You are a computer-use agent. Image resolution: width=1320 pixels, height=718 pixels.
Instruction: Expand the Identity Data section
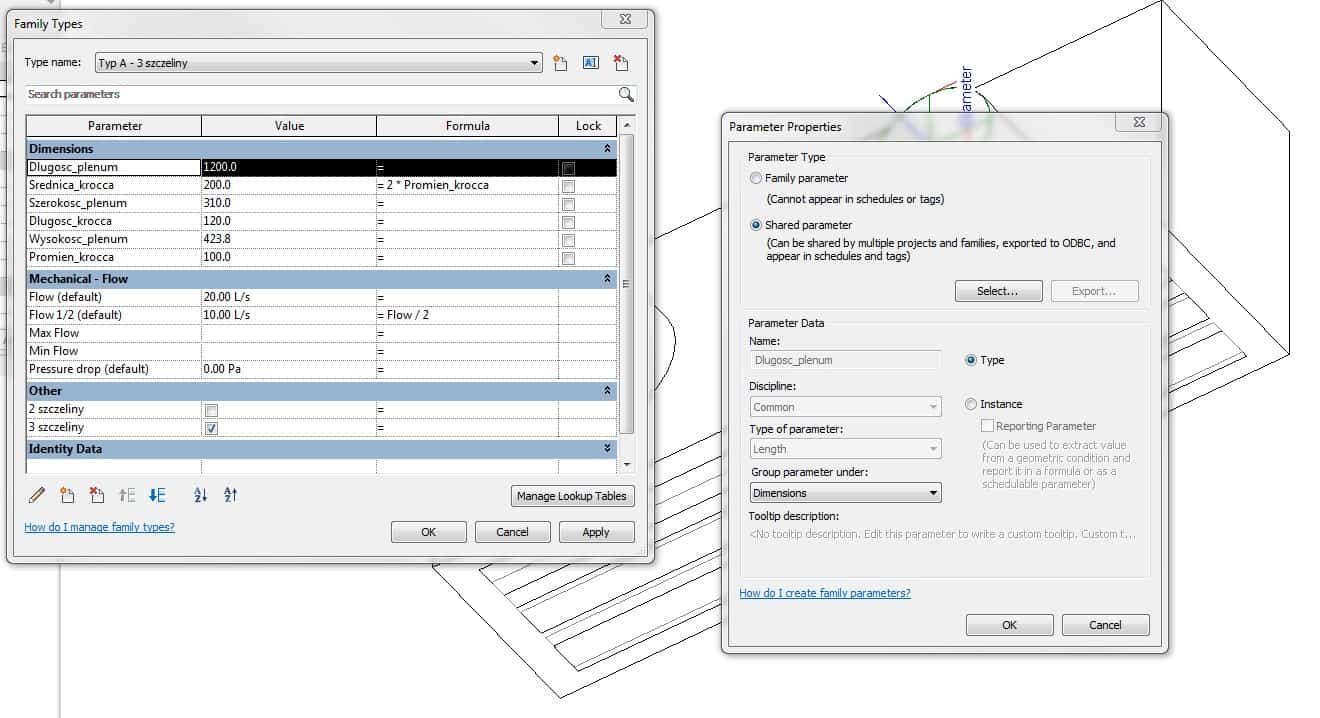(x=607, y=449)
